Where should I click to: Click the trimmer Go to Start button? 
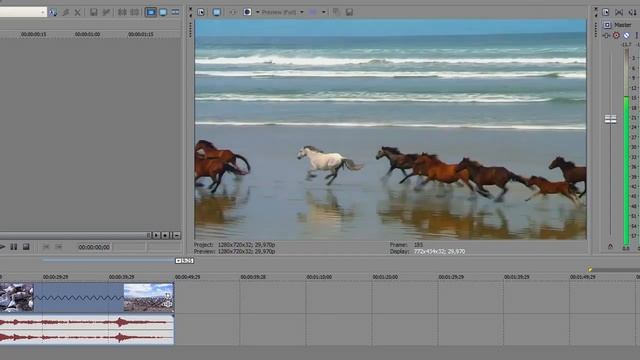click(x=46, y=247)
